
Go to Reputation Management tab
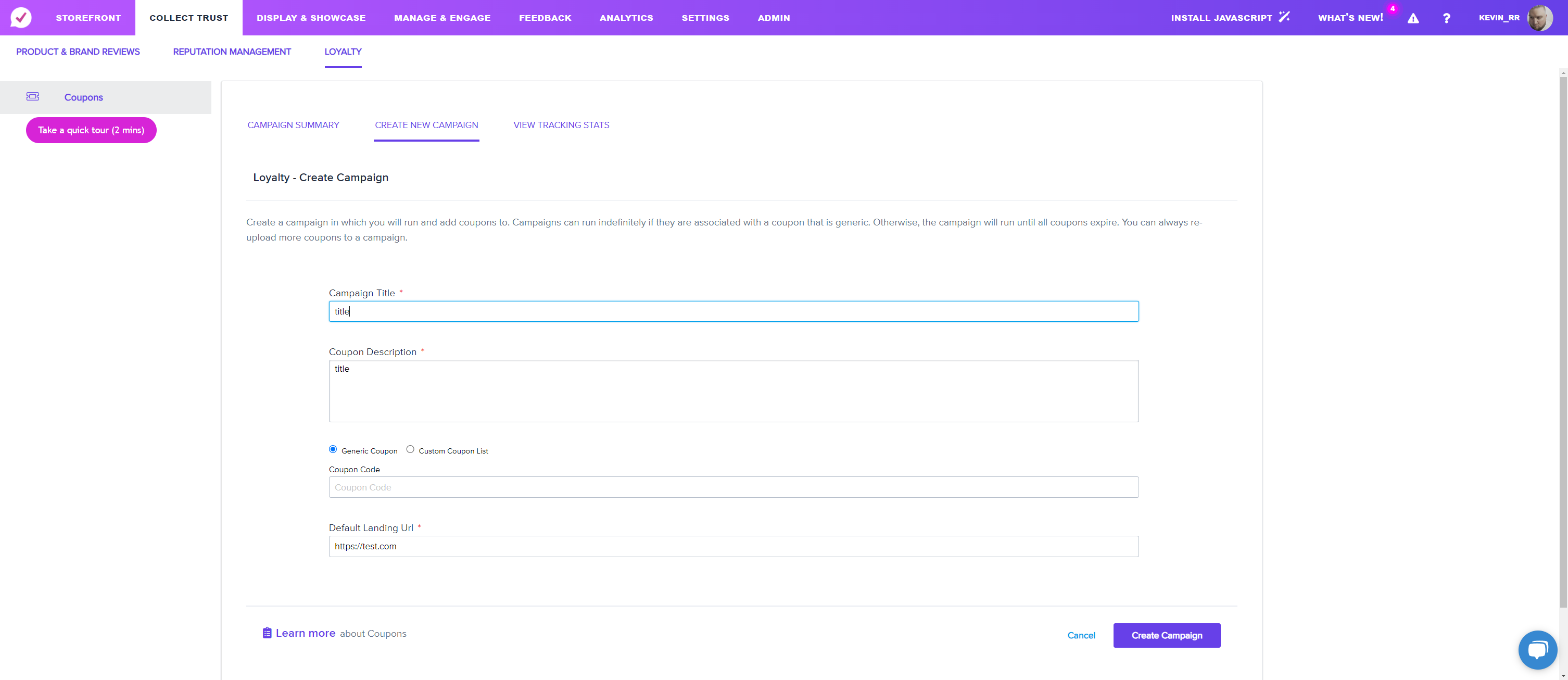pyautogui.click(x=232, y=52)
